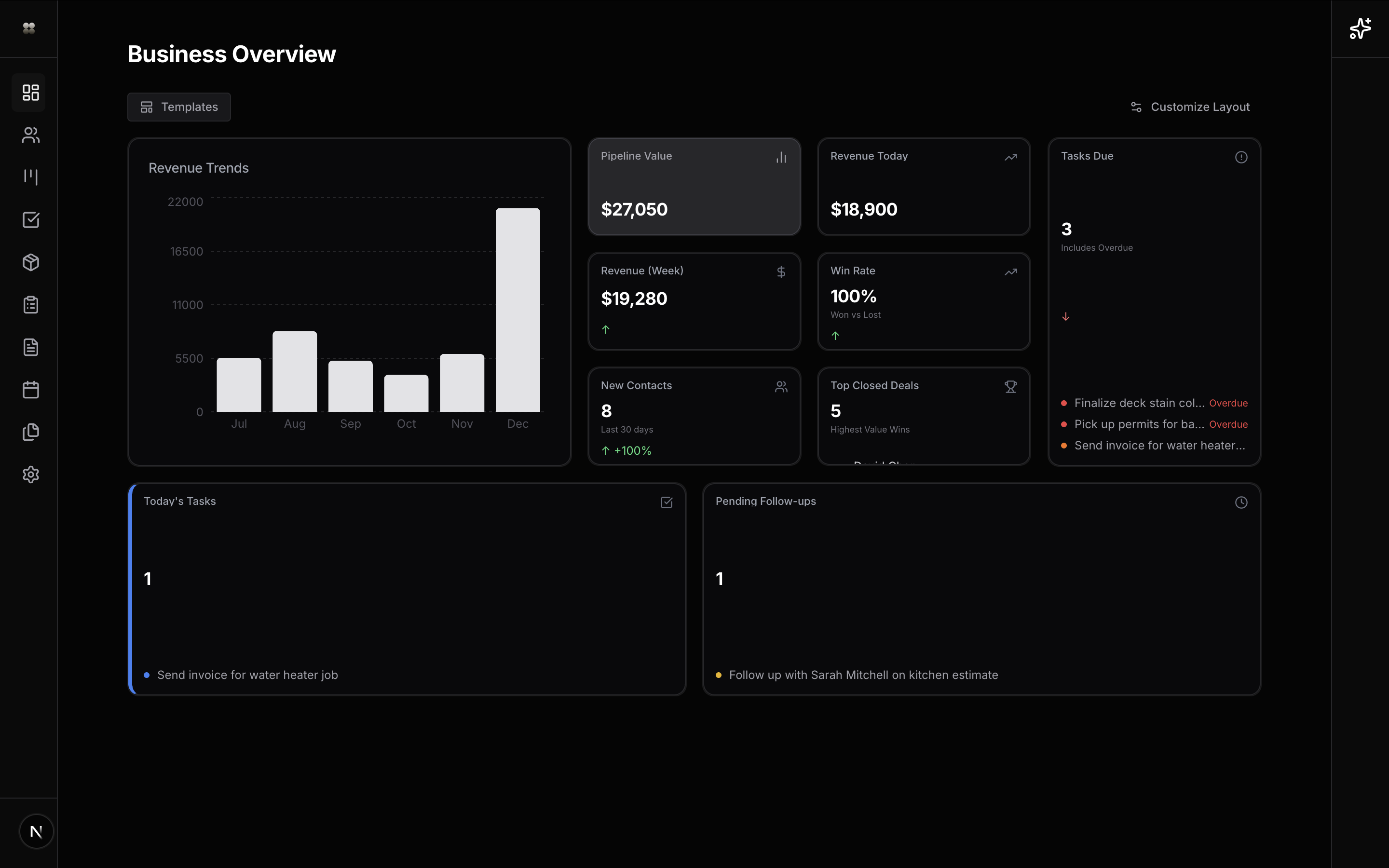Mark 'Send invoice for water heater job' task complete
This screenshot has width=1389, height=868.
tap(147, 675)
